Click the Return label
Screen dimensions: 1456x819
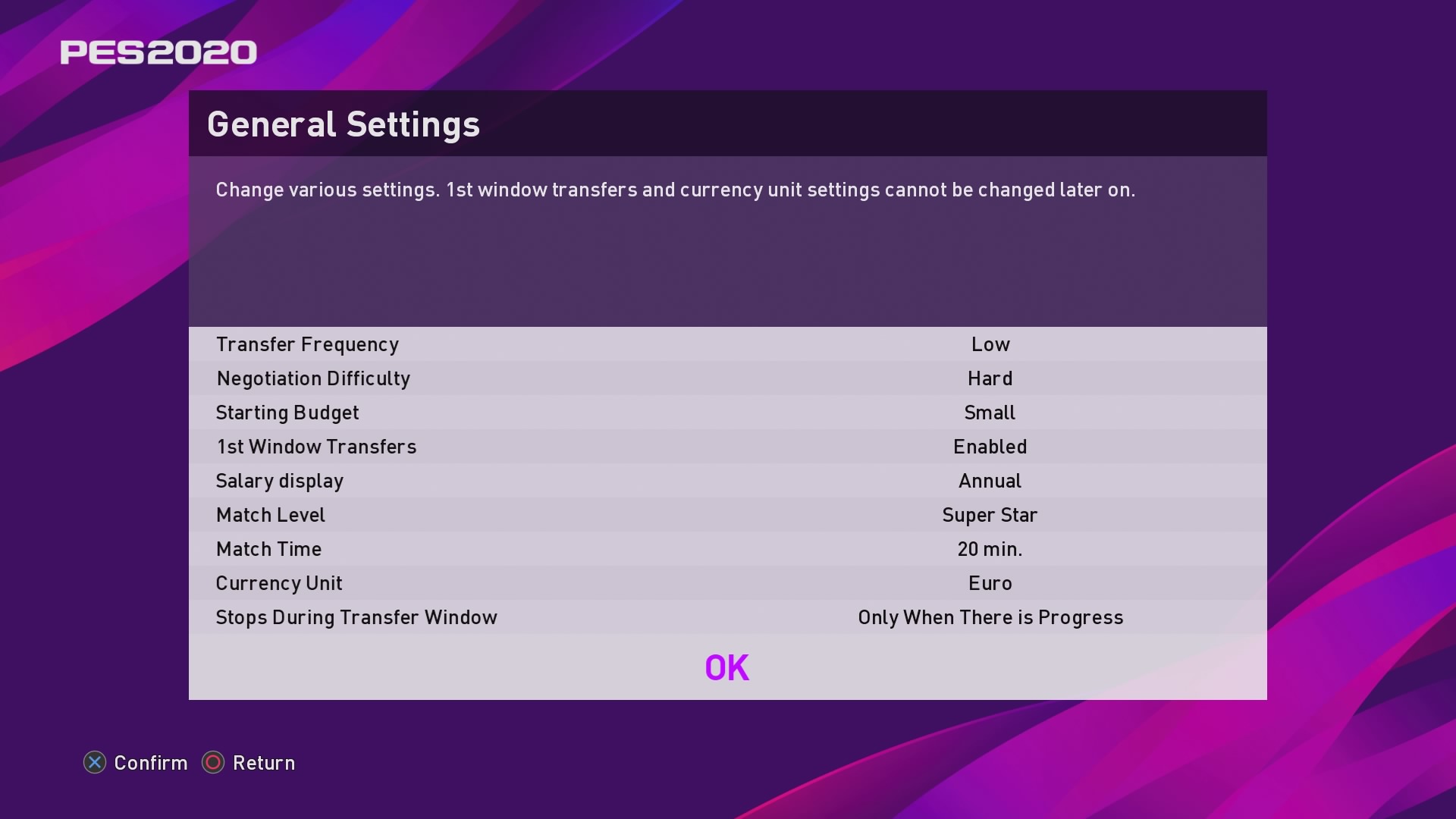[x=264, y=763]
